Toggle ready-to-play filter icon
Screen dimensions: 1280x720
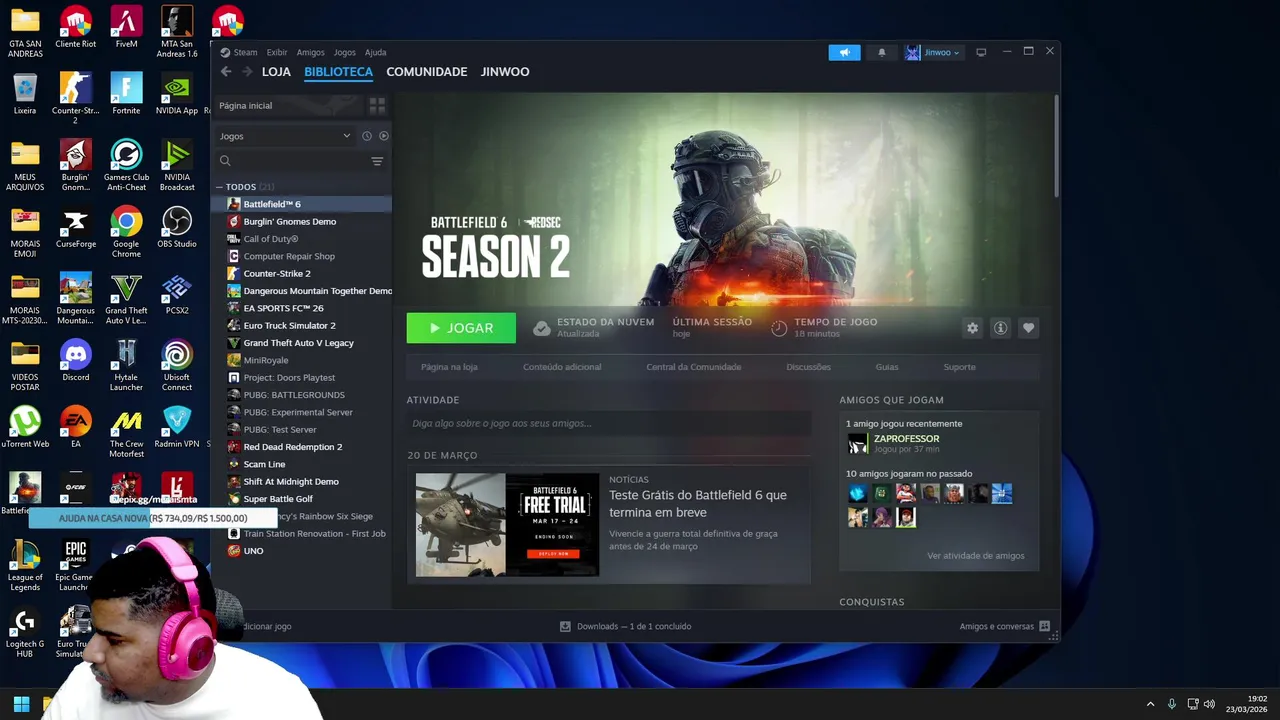pos(384,136)
